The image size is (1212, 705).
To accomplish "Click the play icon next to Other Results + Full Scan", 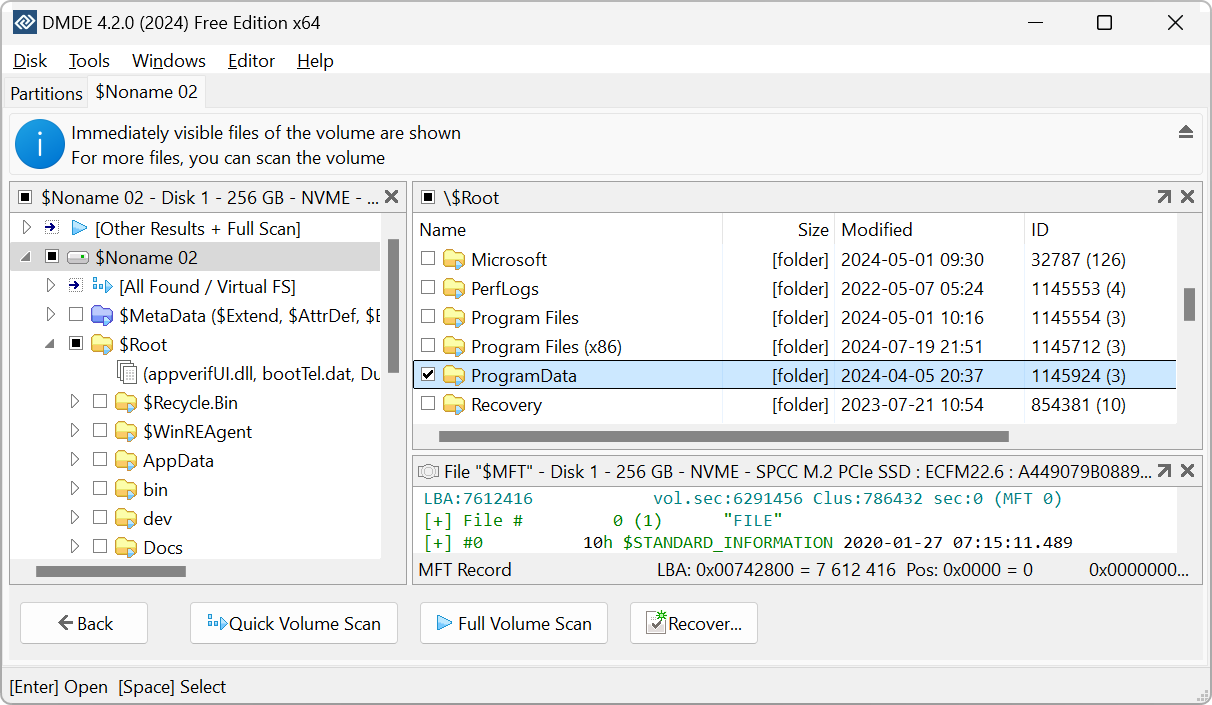I will point(79,228).
